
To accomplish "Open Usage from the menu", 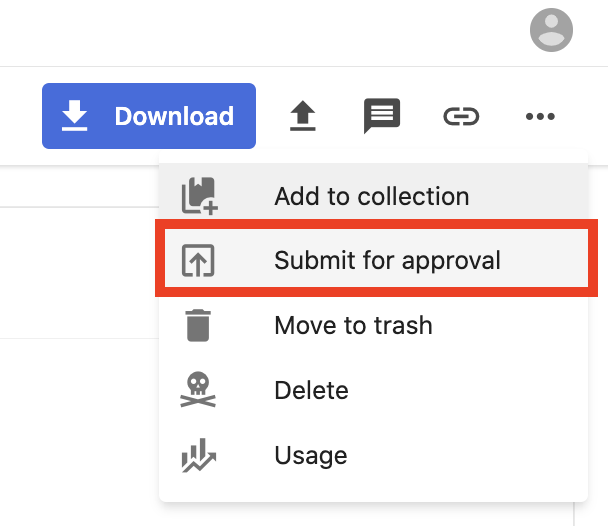I will pyautogui.click(x=373, y=455).
